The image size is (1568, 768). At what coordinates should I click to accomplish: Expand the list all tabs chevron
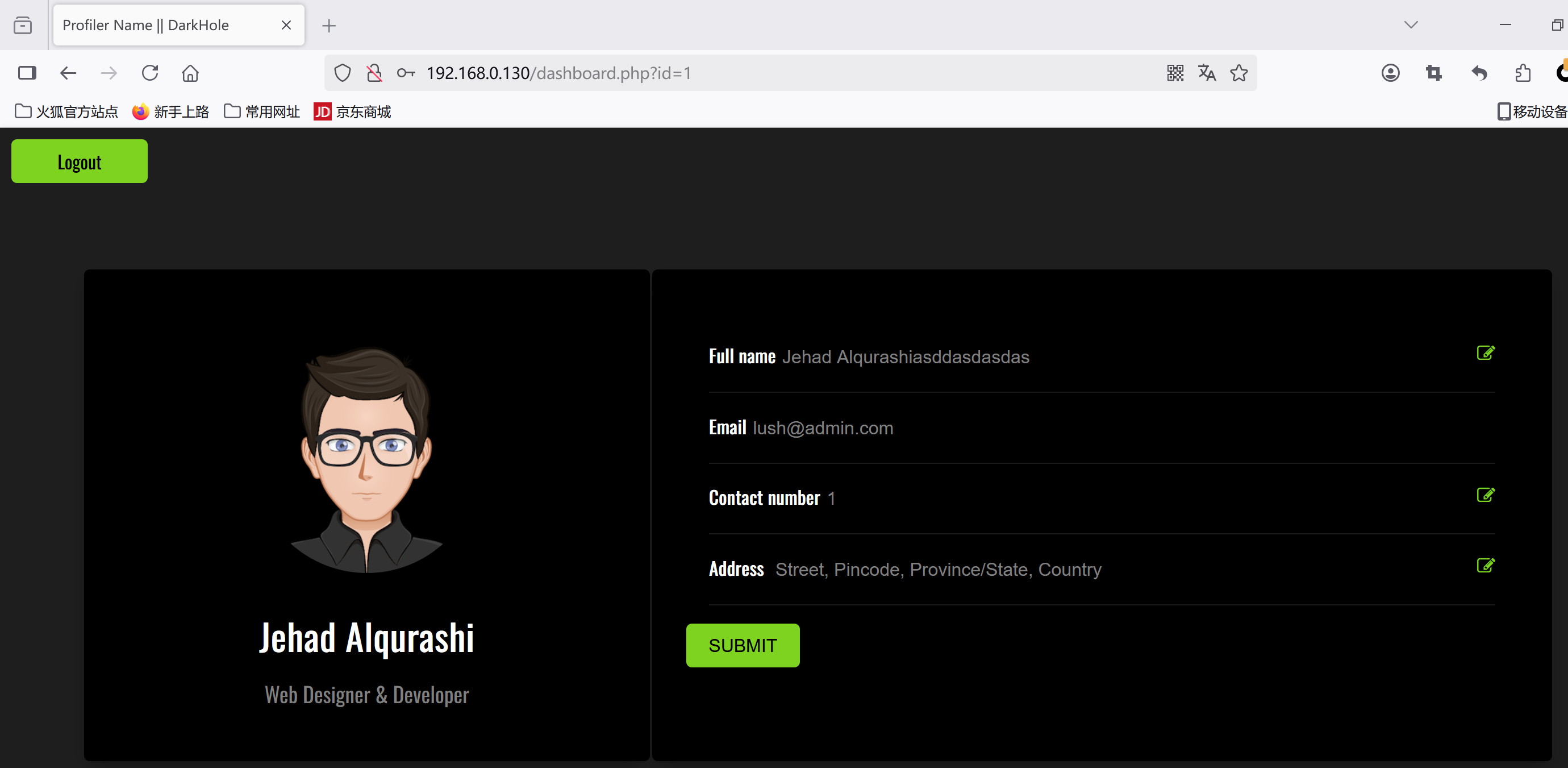click(1411, 25)
